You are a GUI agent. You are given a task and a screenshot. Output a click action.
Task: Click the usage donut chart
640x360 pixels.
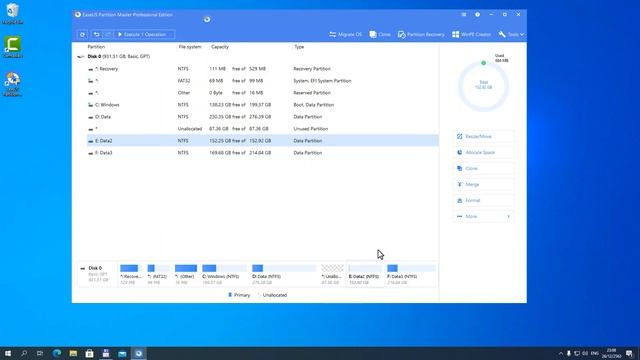(x=483, y=86)
